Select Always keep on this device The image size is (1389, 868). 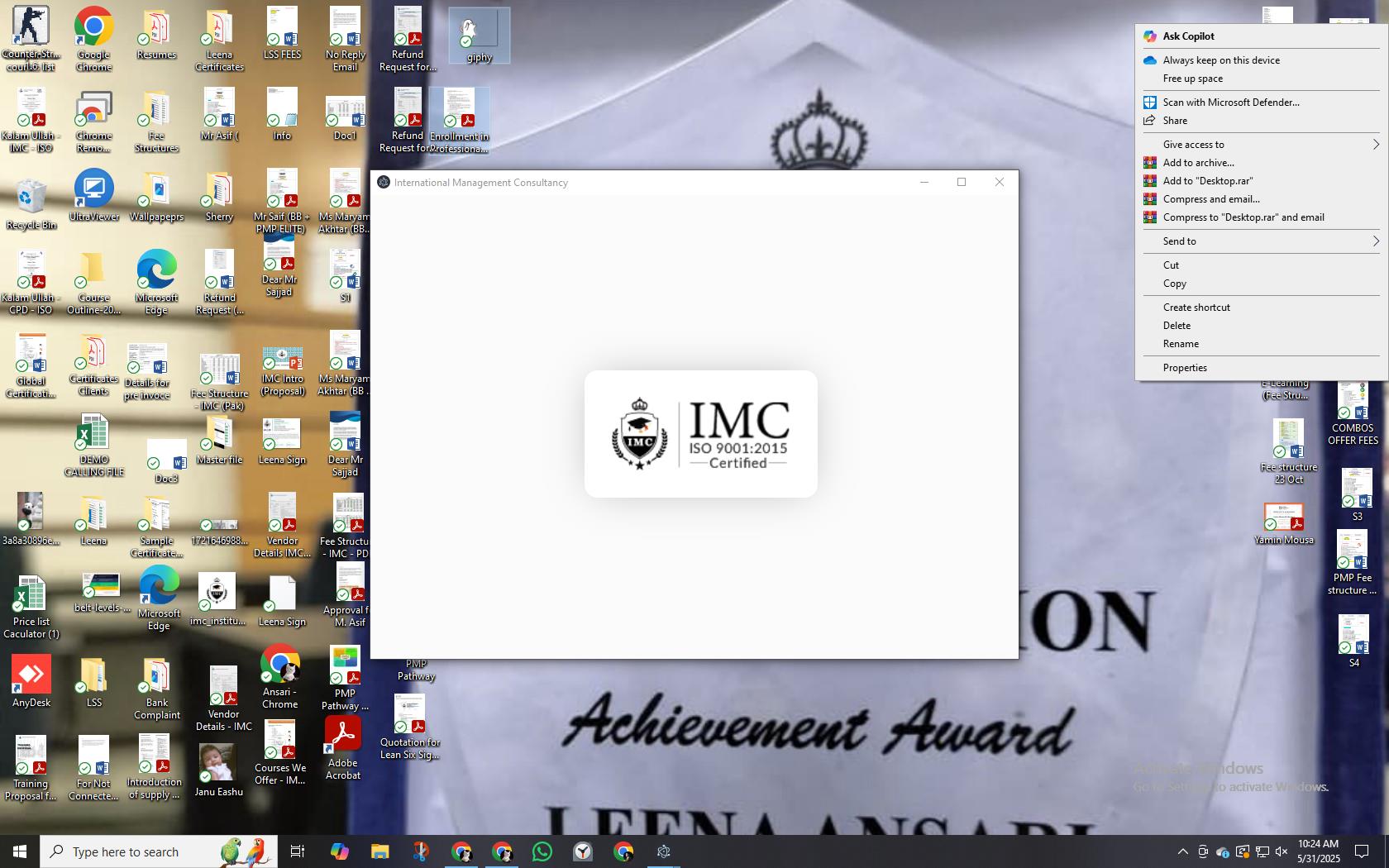[1262, 60]
